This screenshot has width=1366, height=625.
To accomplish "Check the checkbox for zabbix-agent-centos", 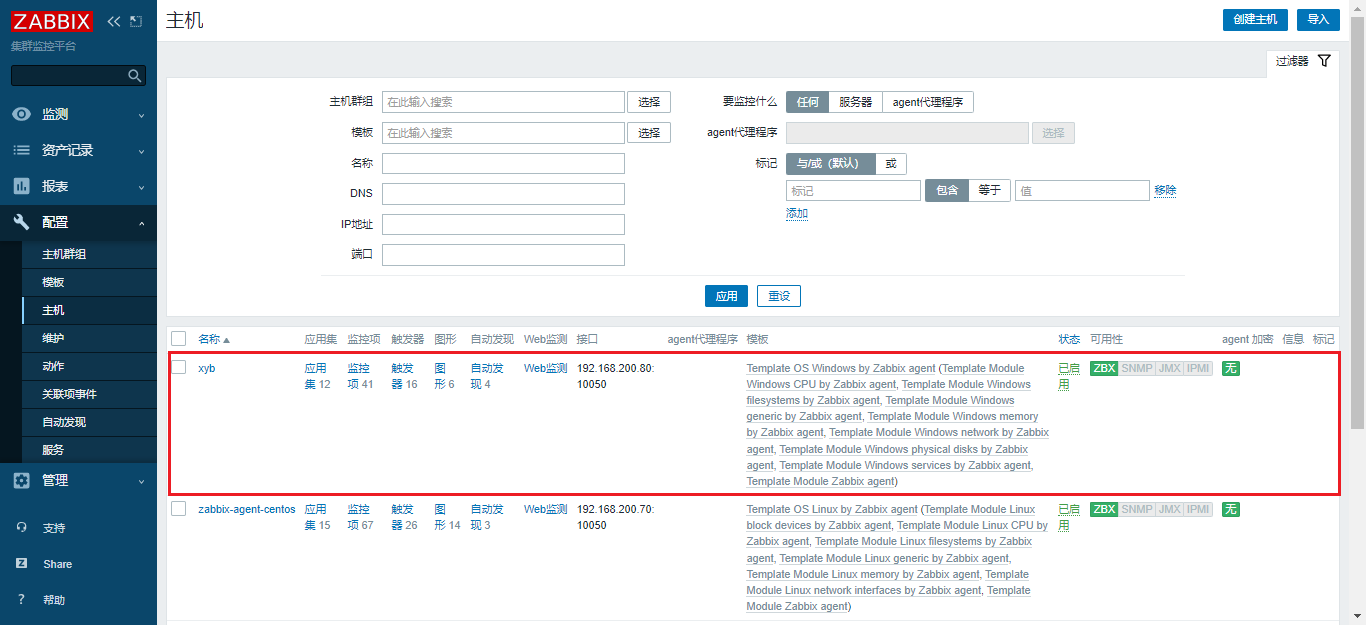I will 179,509.
